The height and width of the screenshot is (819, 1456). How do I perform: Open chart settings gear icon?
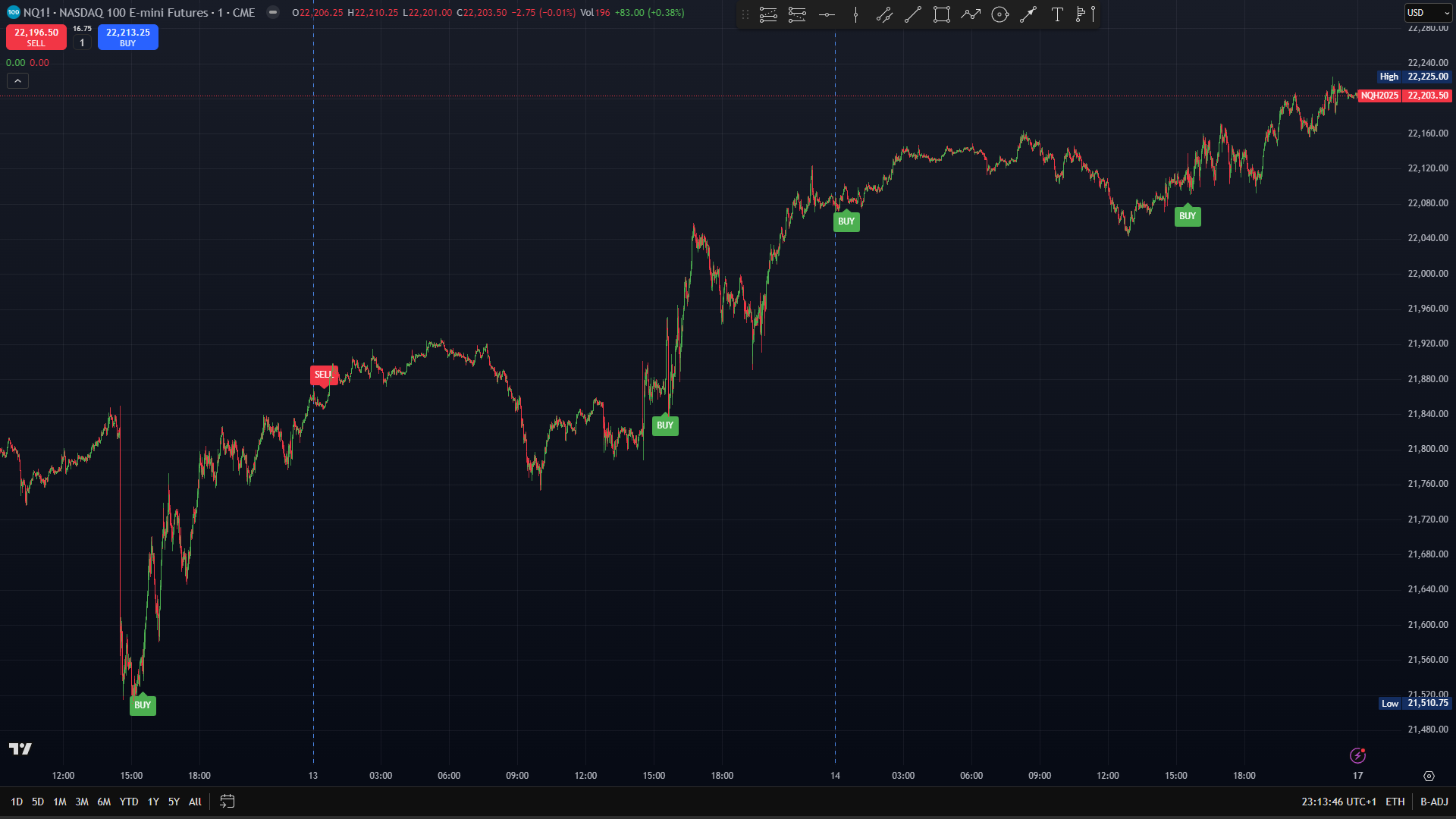pos(1429,776)
